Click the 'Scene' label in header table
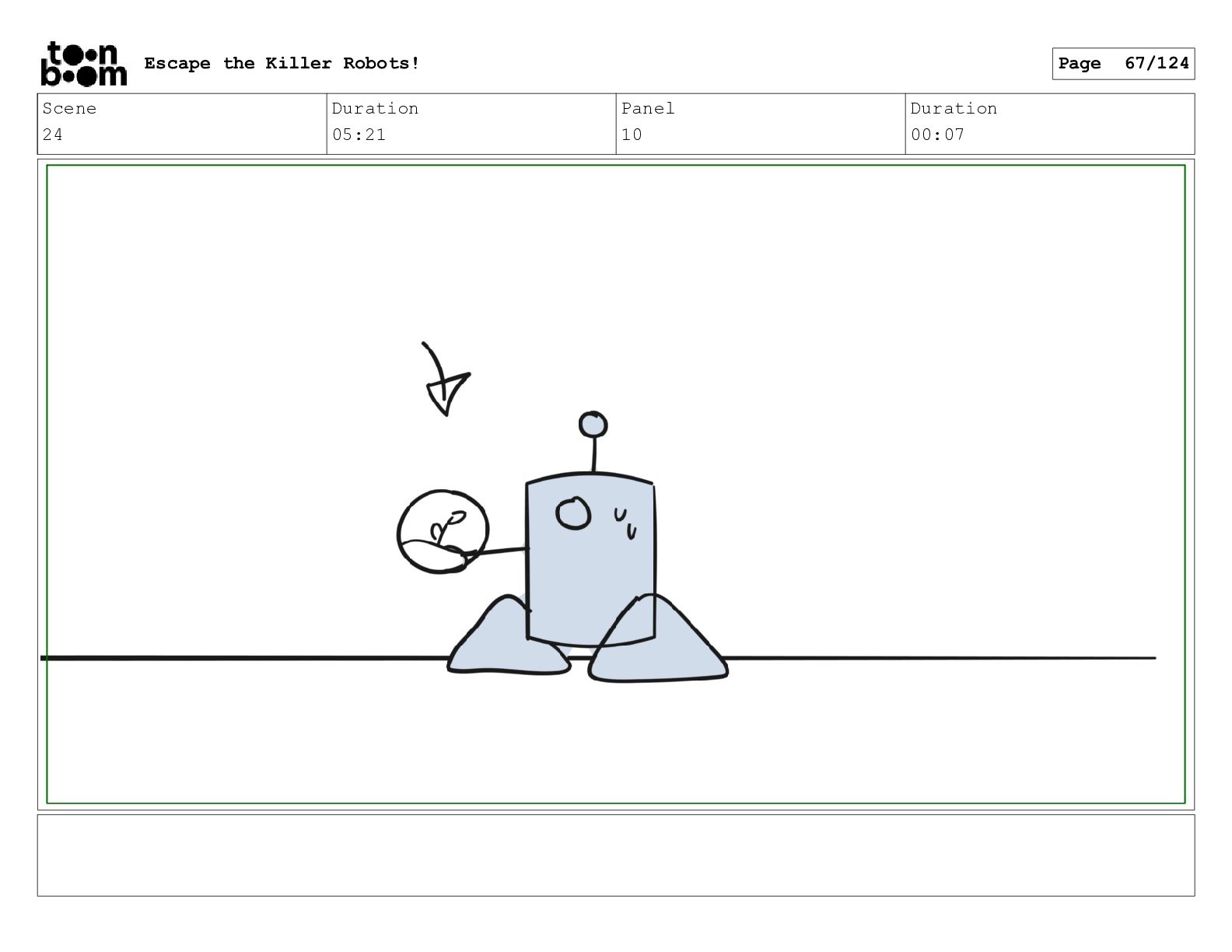 pyautogui.click(x=69, y=108)
